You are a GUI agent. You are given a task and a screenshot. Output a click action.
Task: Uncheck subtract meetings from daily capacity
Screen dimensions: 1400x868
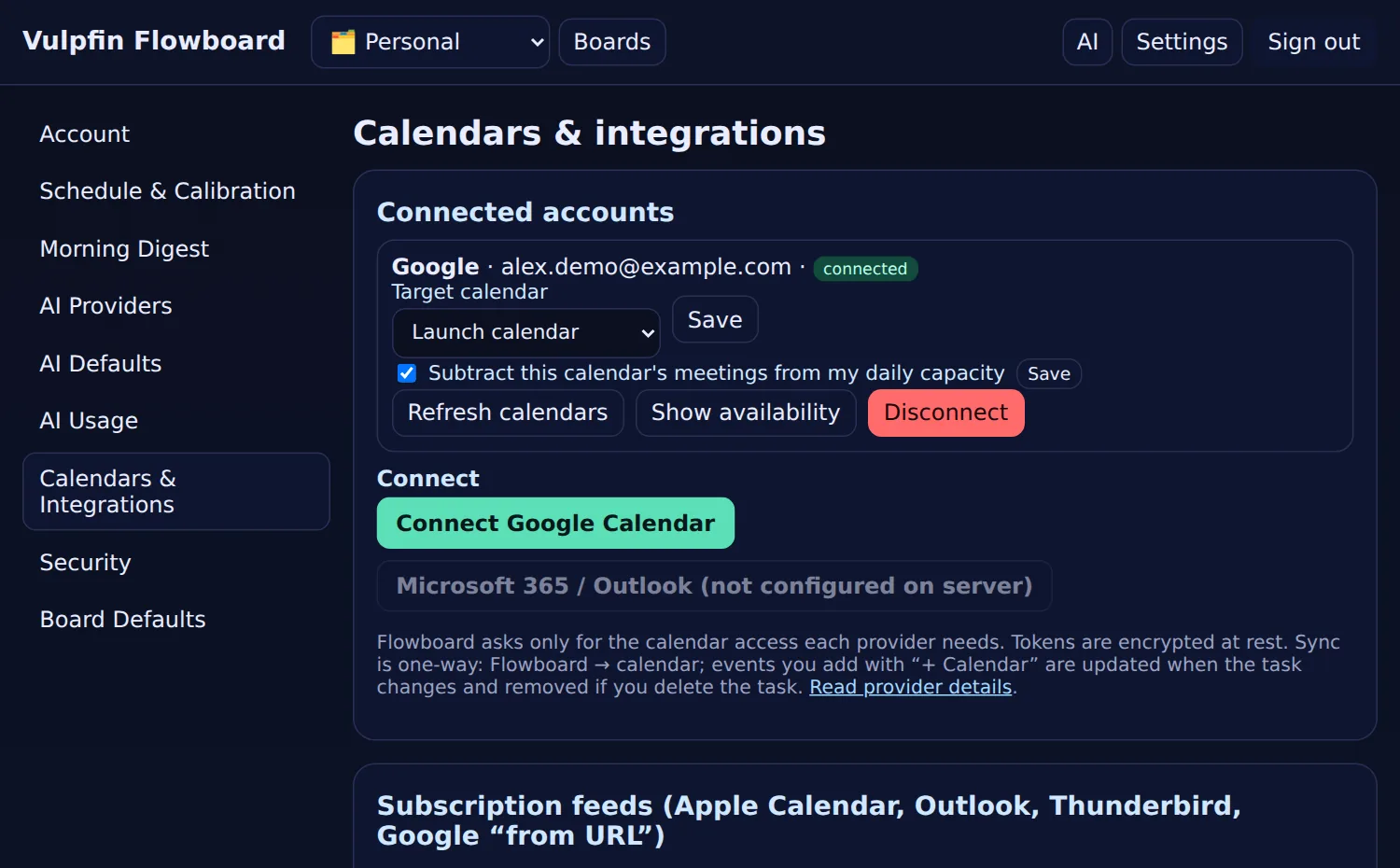coord(407,373)
